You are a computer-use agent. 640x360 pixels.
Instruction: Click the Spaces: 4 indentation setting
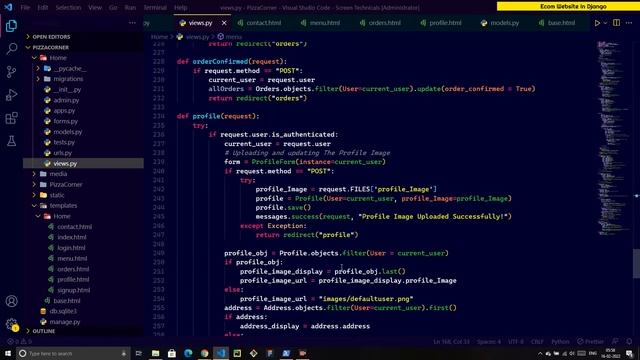488,341
